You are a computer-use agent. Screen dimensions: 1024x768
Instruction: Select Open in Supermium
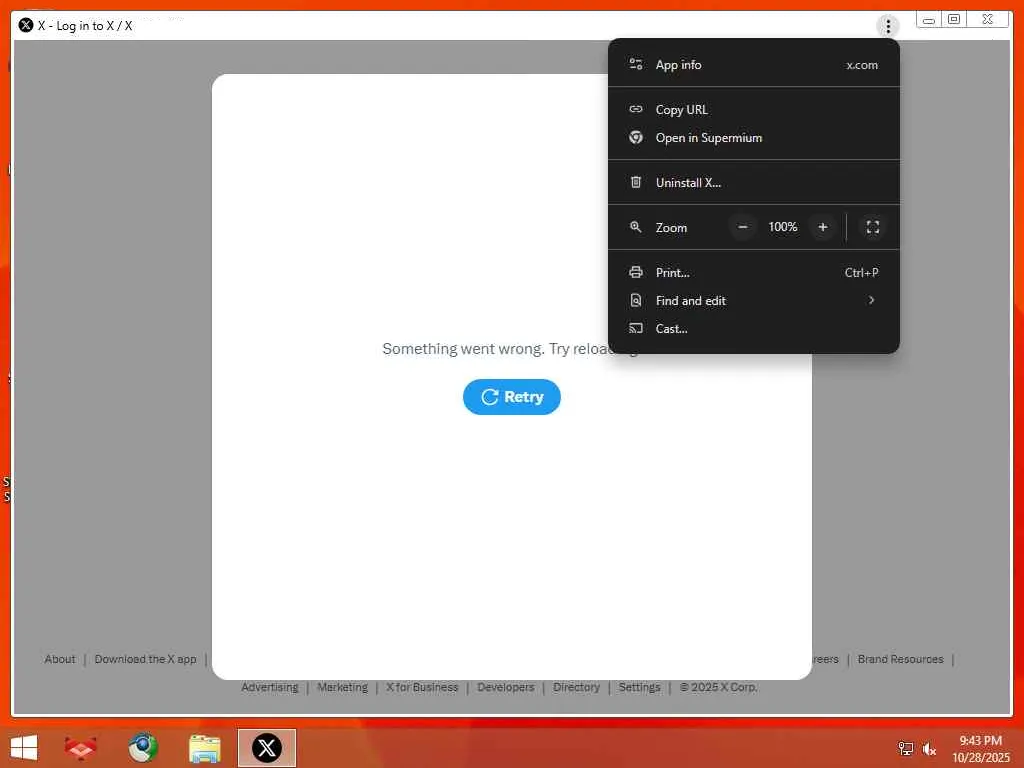(x=754, y=138)
